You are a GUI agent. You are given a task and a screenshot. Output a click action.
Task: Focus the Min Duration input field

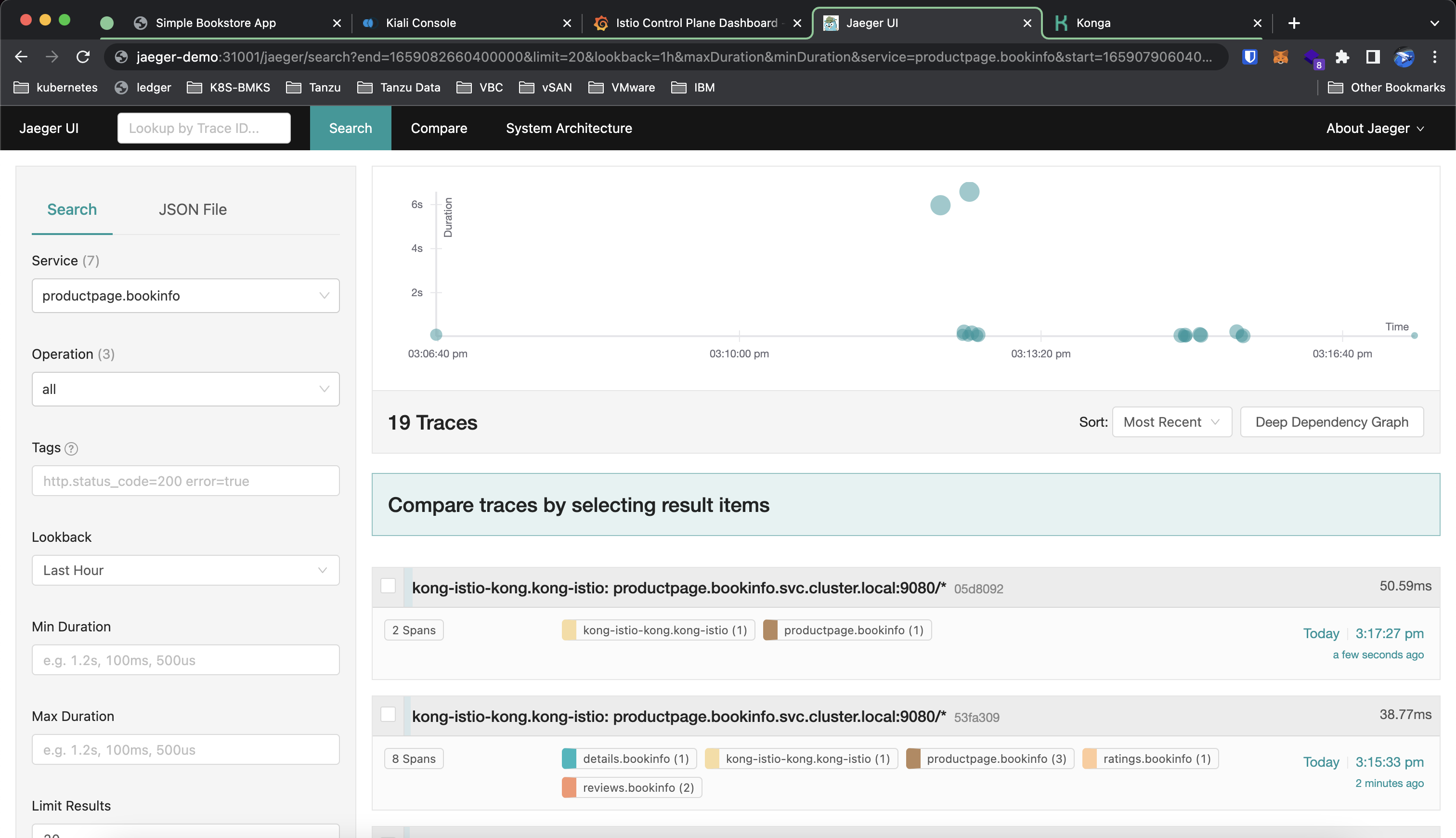point(186,660)
